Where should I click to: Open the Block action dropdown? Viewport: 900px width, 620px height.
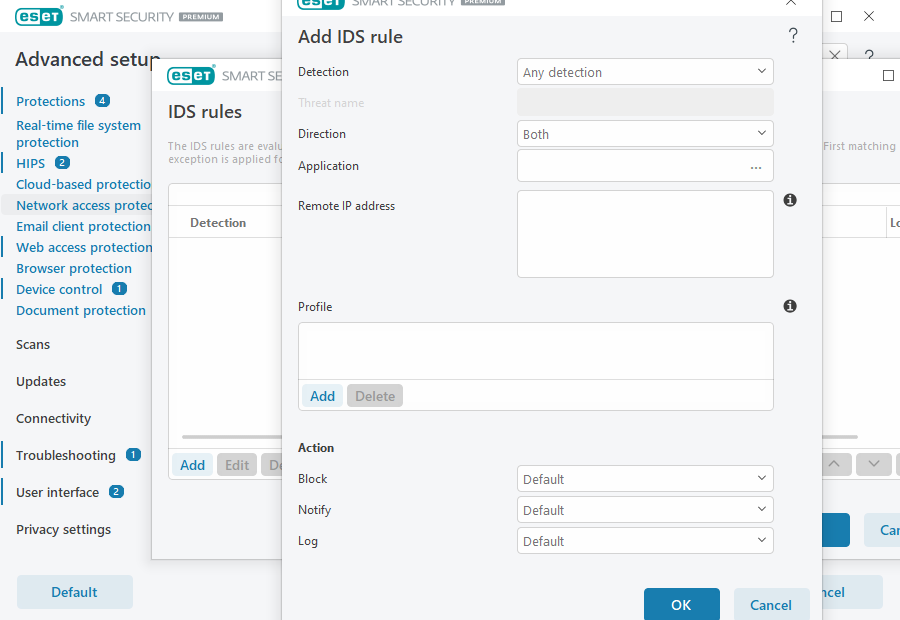(x=644, y=478)
